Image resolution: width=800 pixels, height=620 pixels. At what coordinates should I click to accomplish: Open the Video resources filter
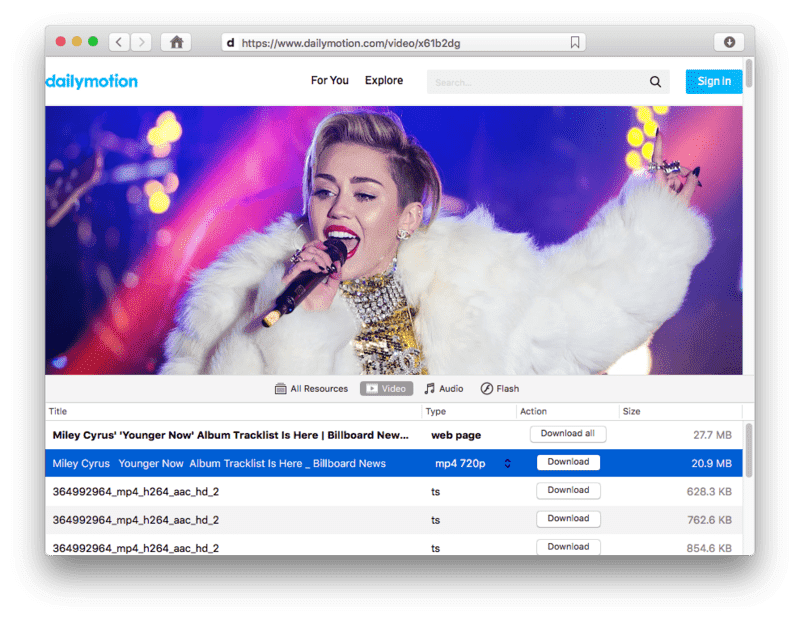386,388
